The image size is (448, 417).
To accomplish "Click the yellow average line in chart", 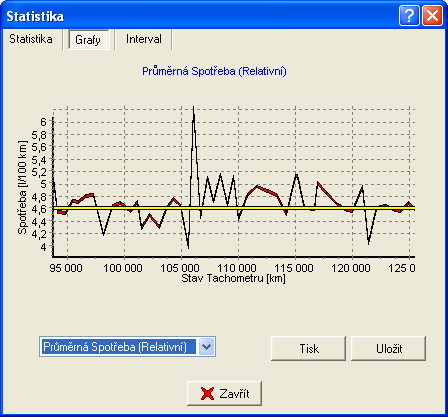I will [x=233, y=208].
